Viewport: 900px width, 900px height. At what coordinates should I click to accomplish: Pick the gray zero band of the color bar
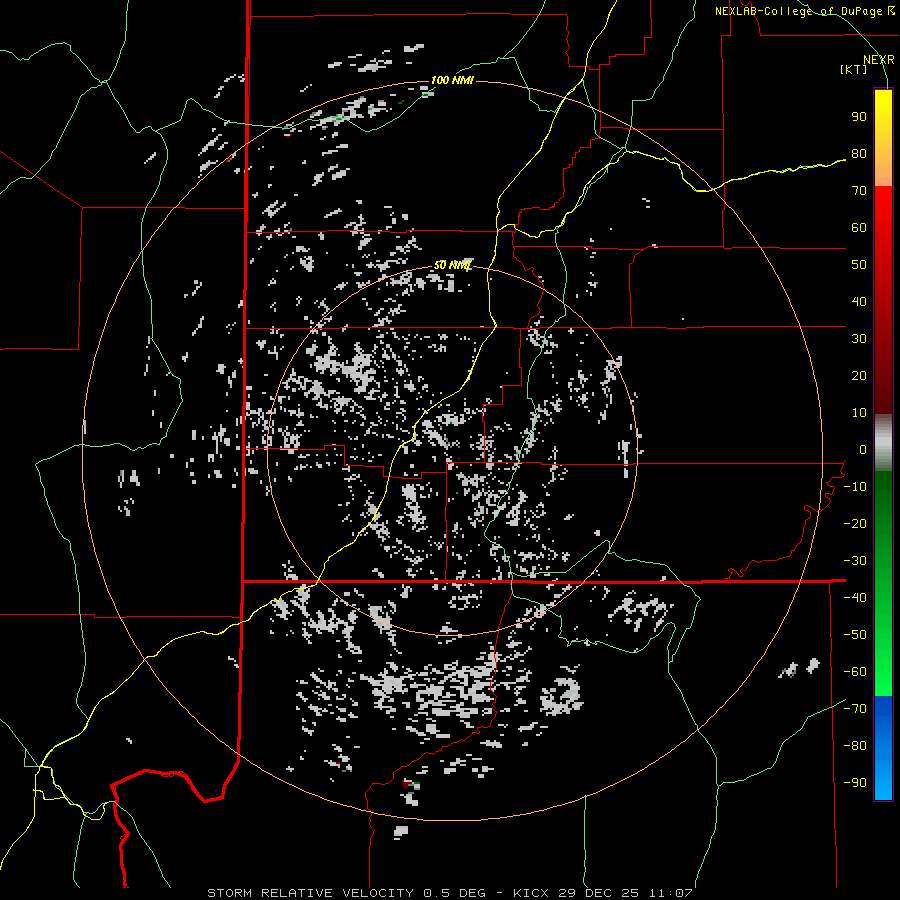pos(883,442)
